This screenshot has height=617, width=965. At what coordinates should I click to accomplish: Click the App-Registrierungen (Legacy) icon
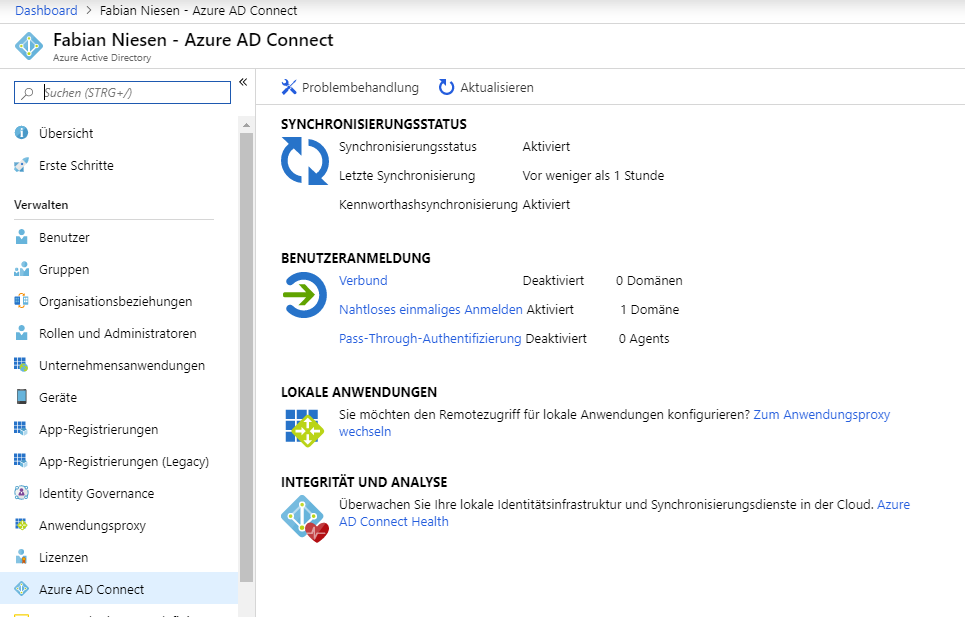(22, 461)
